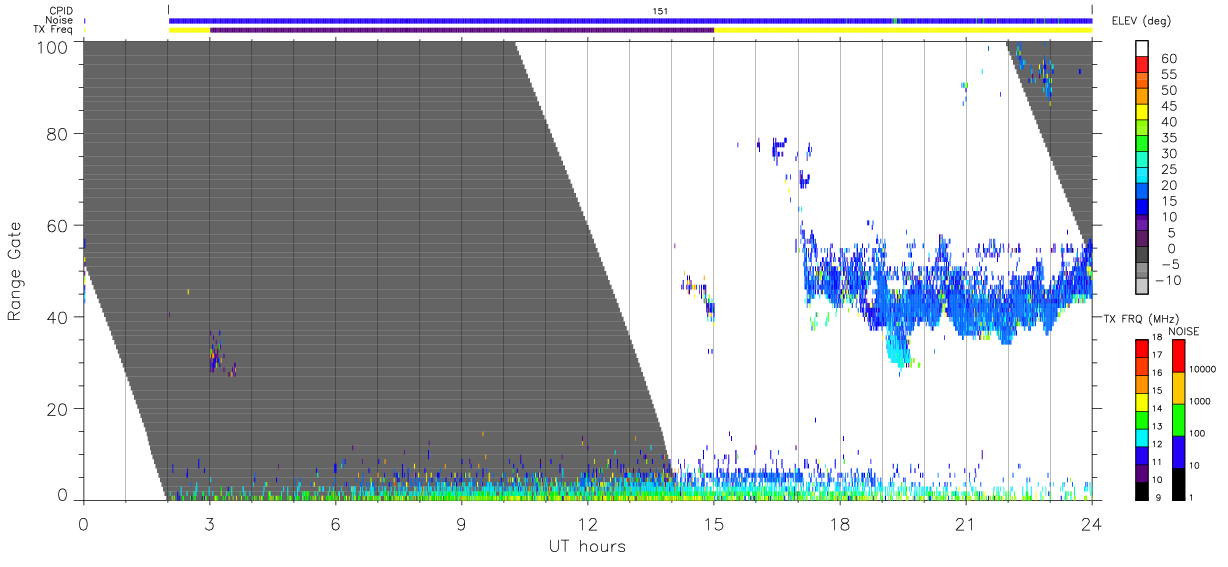Screen dimensions: 1228x567
Task: Pick the orange-yellow band of the NOISE colorbar
Action: coord(1178,388)
